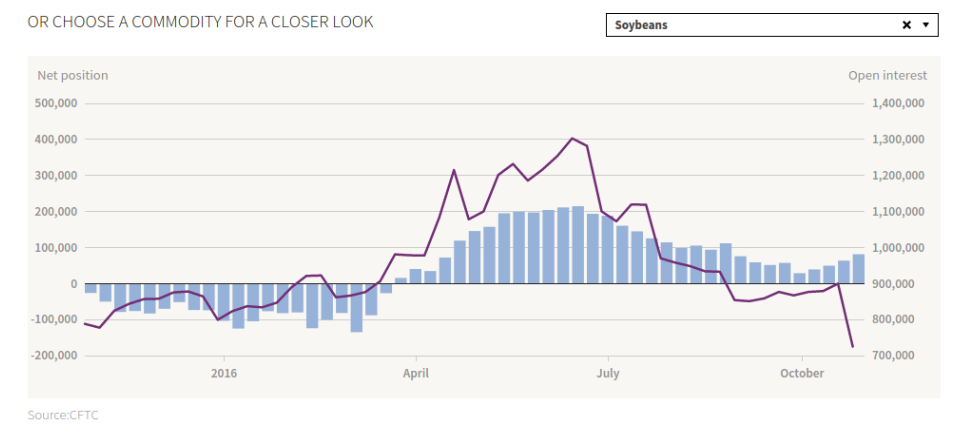
Task: Click the Net position axis title
Action: pyautogui.click(x=73, y=75)
